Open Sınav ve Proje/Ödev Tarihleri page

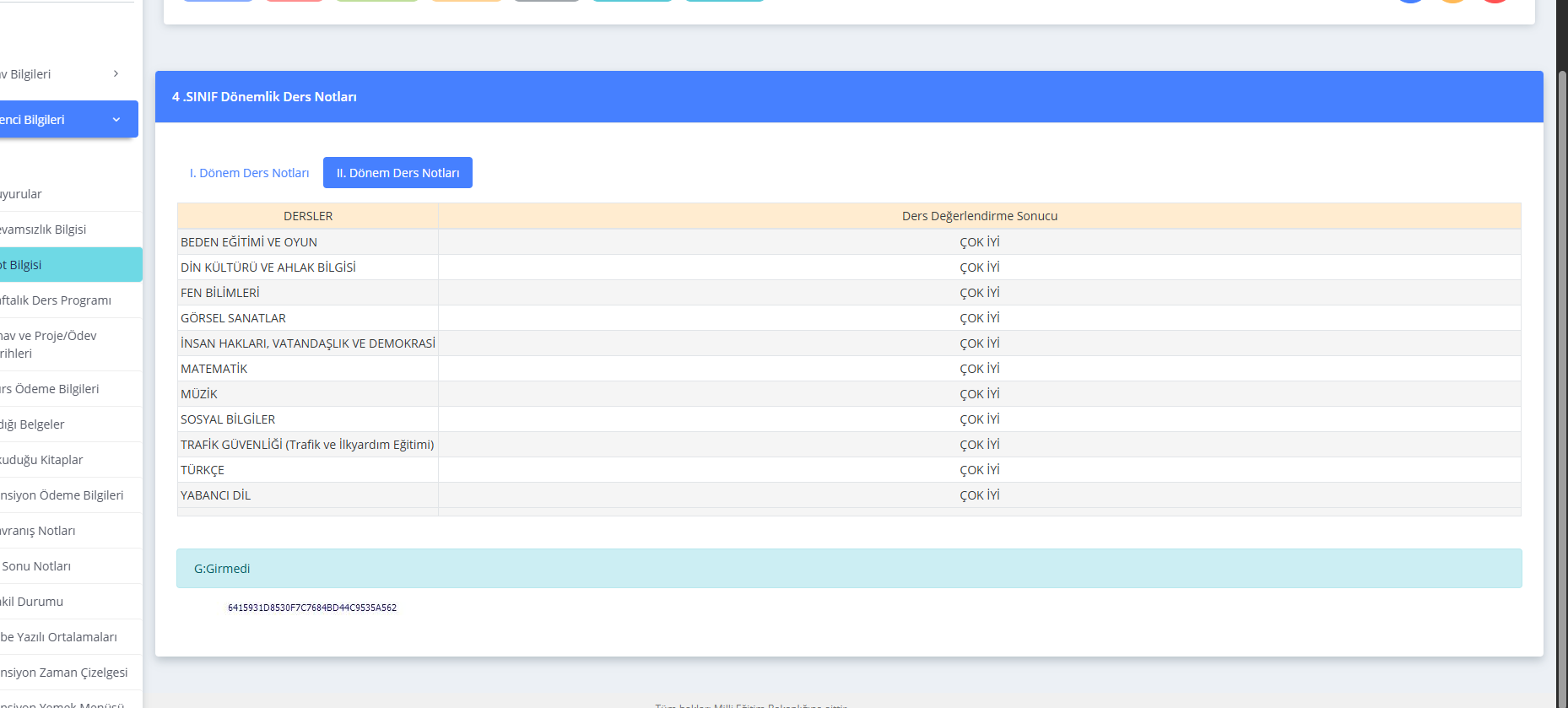tap(49, 344)
